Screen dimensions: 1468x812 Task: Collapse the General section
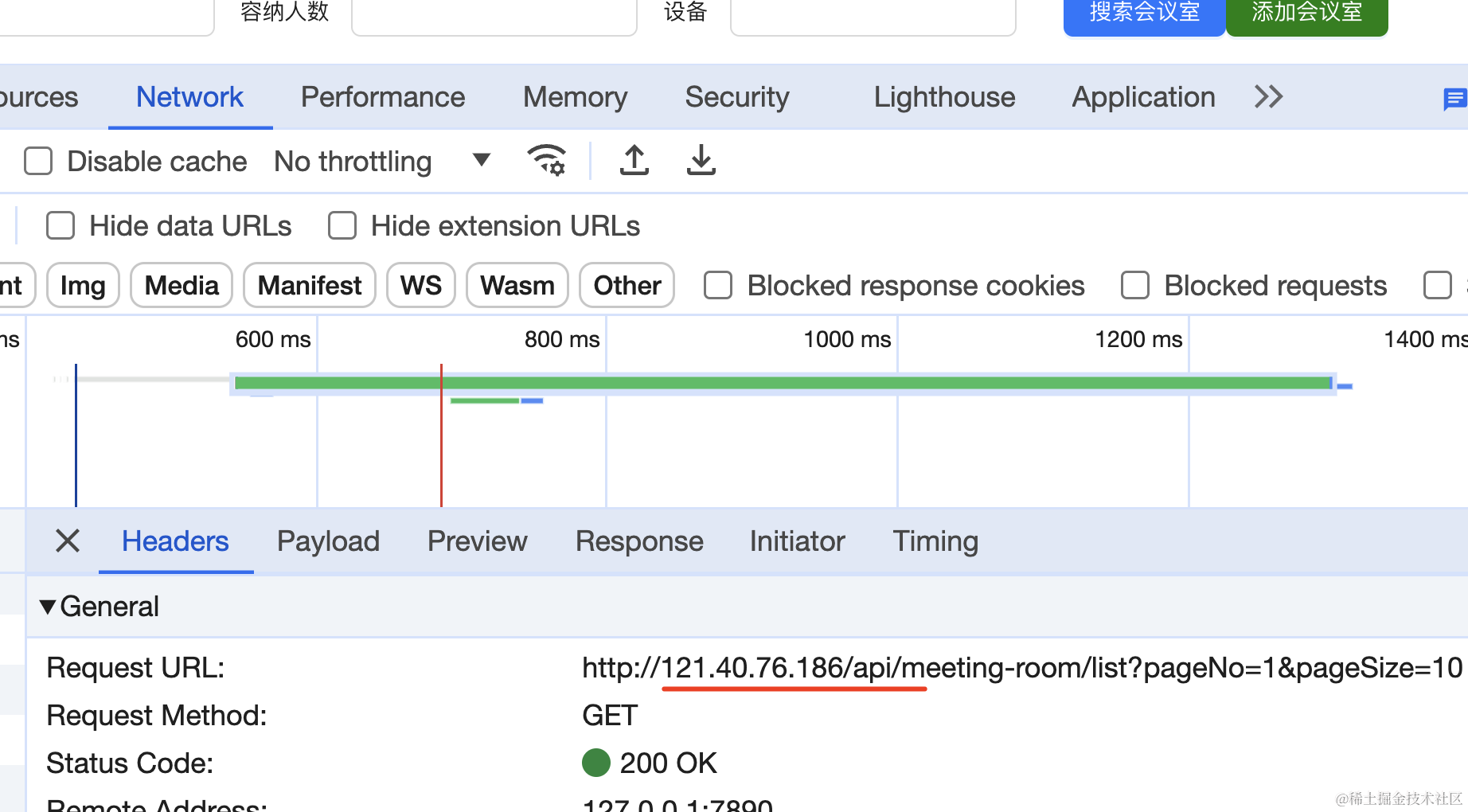coord(48,607)
